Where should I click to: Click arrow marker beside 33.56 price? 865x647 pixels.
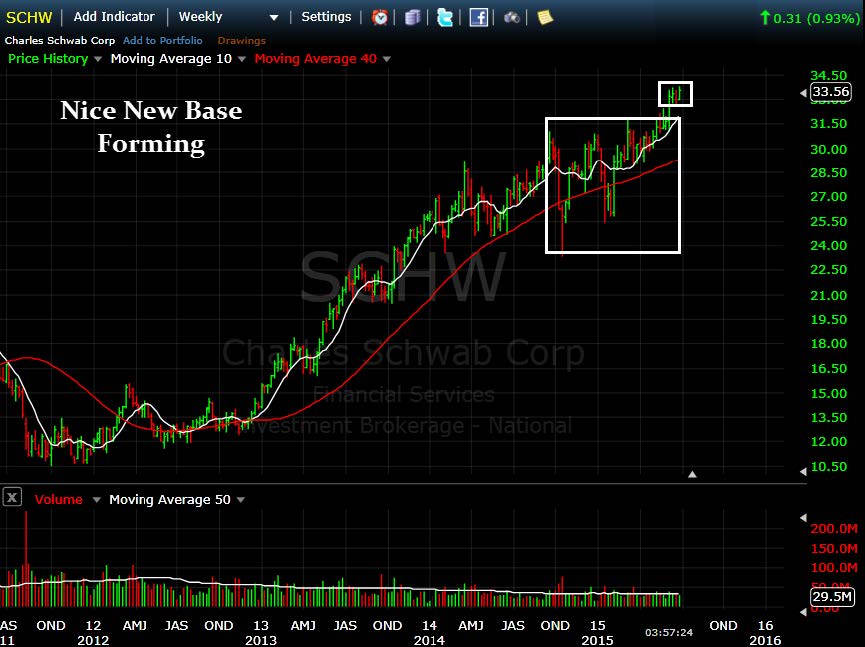tap(803, 93)
